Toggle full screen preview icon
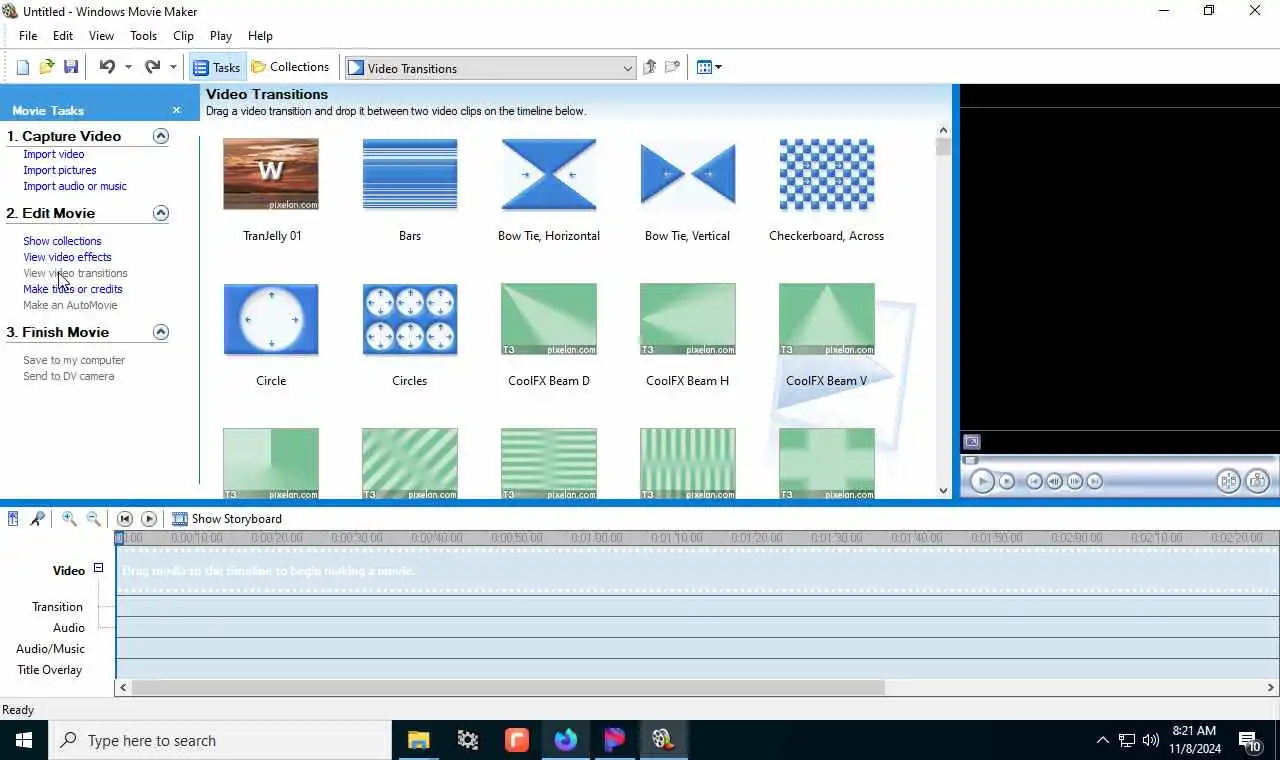Image resolution: width=1280 pixels, height=760 pixels. (971, 442)
